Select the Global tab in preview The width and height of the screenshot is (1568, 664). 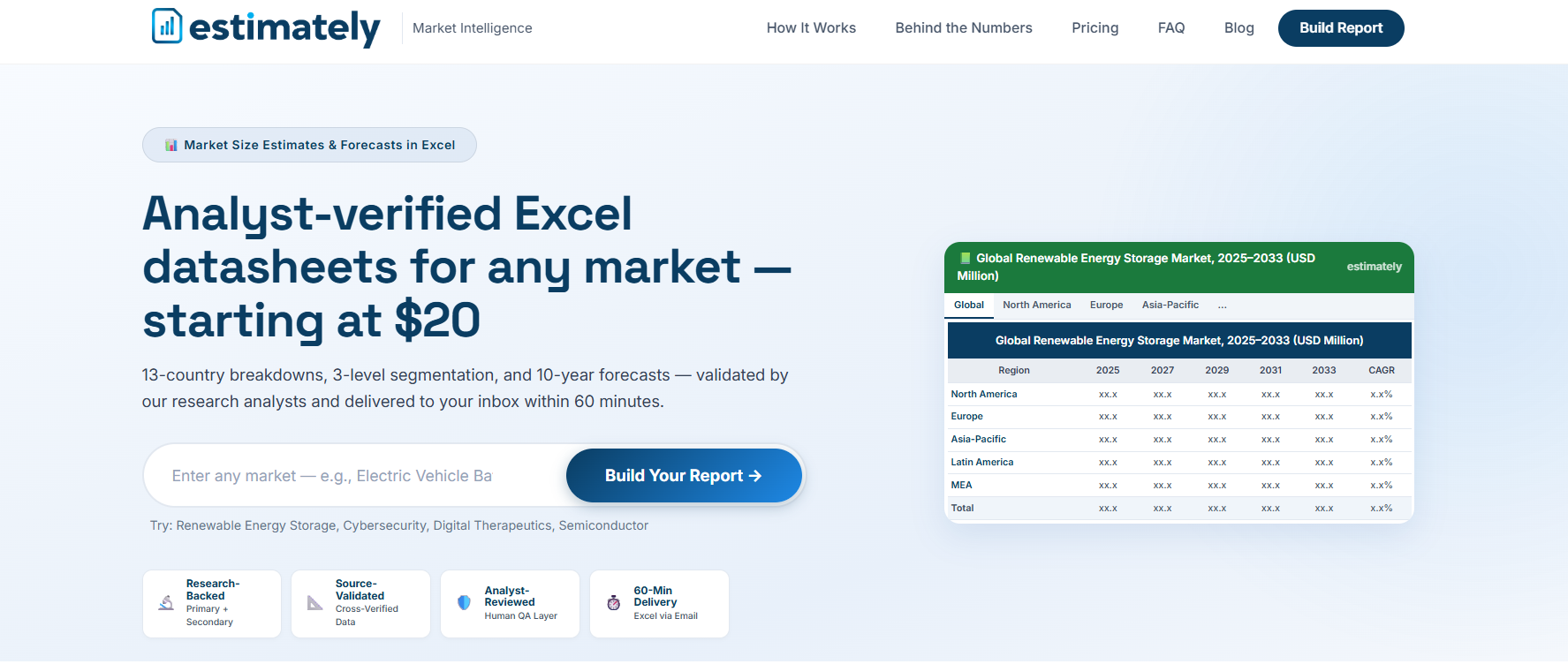tap(969, 306)
